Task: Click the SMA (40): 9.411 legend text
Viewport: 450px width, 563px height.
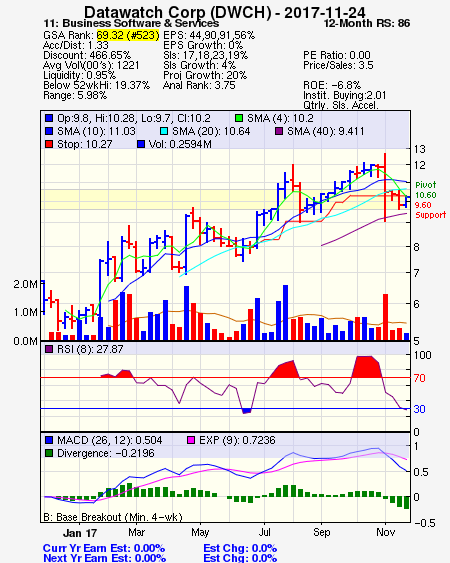Action: 325,131
